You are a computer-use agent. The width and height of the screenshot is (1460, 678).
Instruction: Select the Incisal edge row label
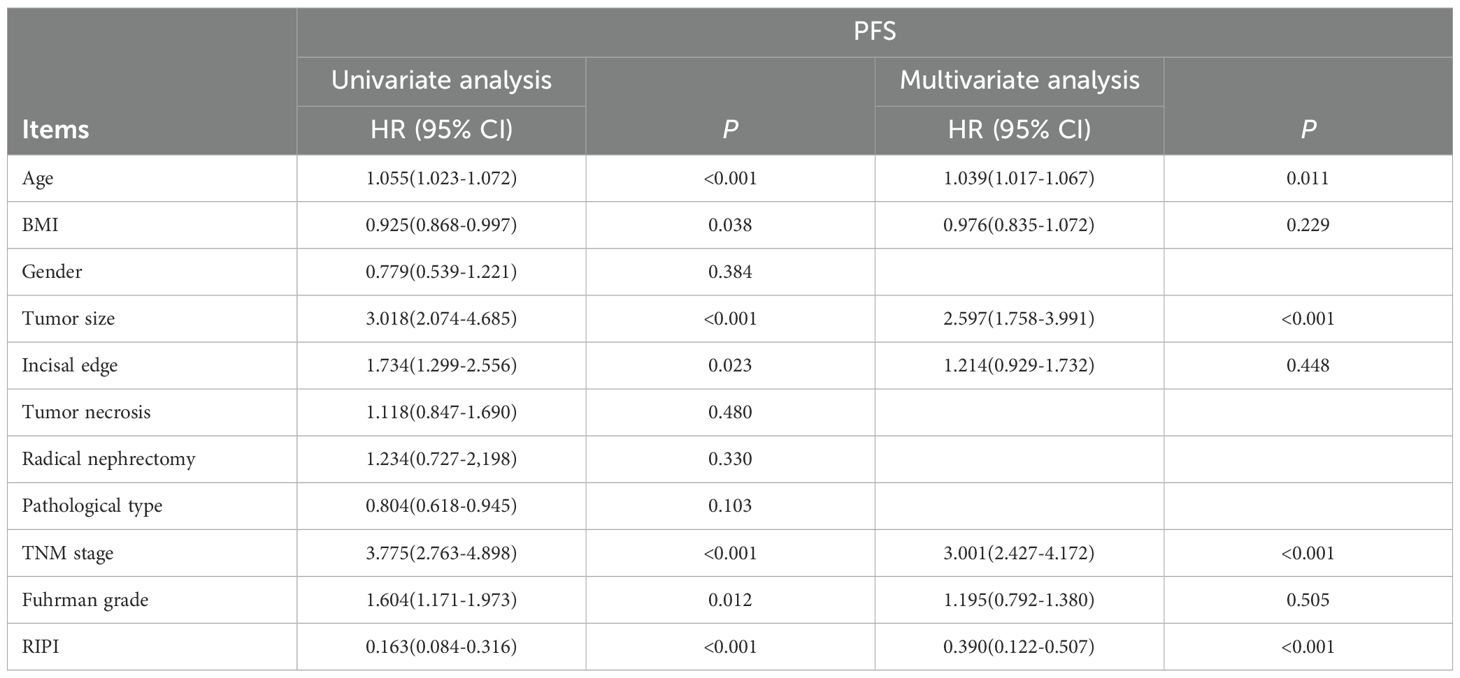point(69,366)
